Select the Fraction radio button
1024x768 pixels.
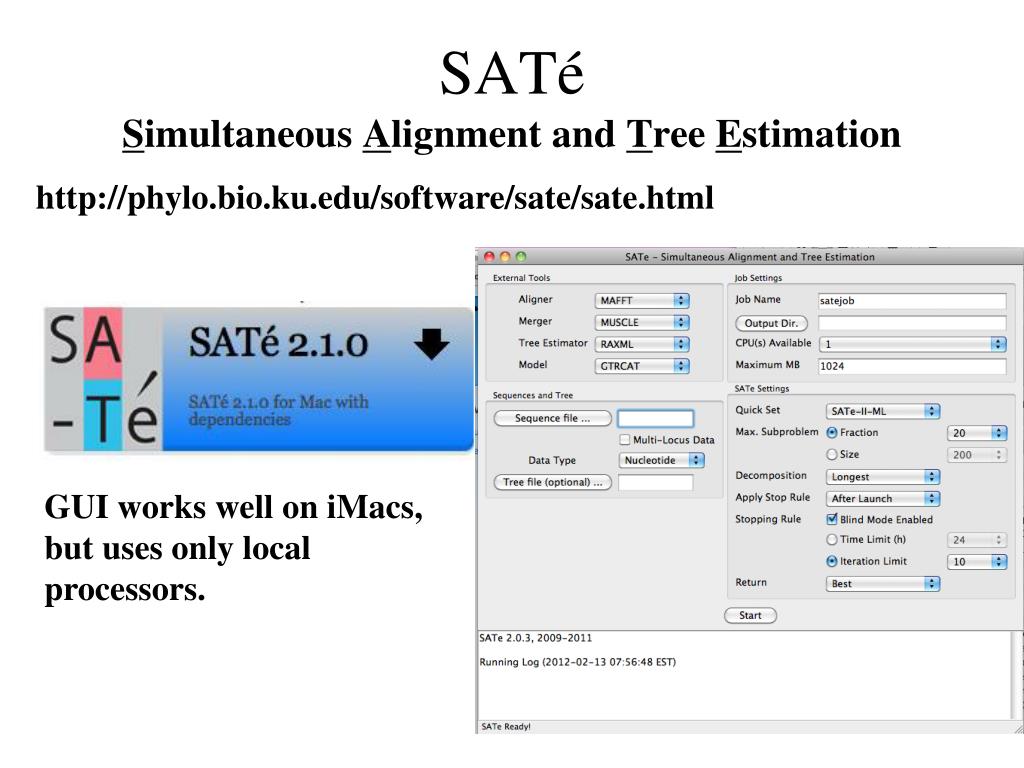point(832,432)
